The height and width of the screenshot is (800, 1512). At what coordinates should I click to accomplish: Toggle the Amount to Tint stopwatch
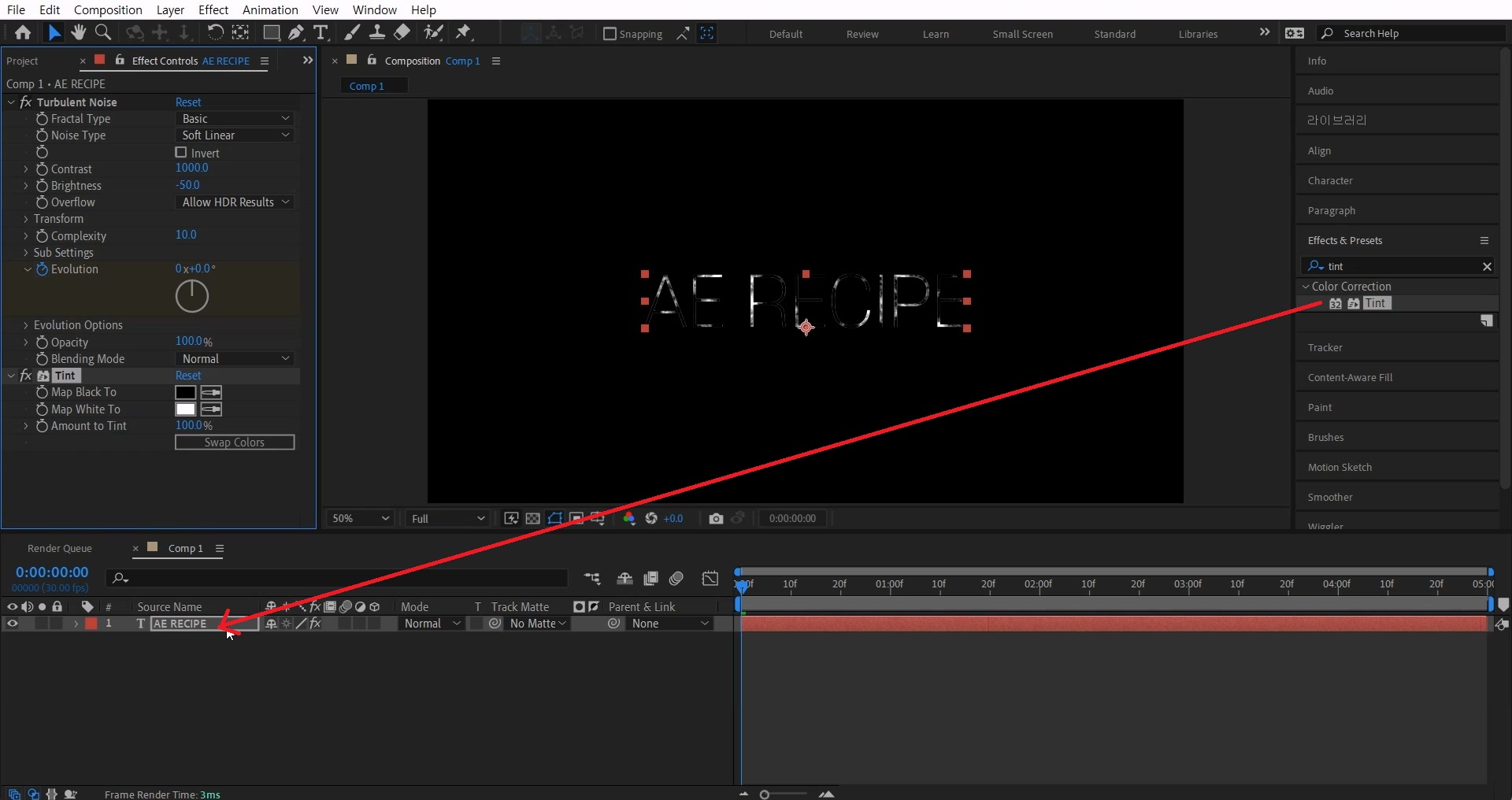tap(42, 426)
